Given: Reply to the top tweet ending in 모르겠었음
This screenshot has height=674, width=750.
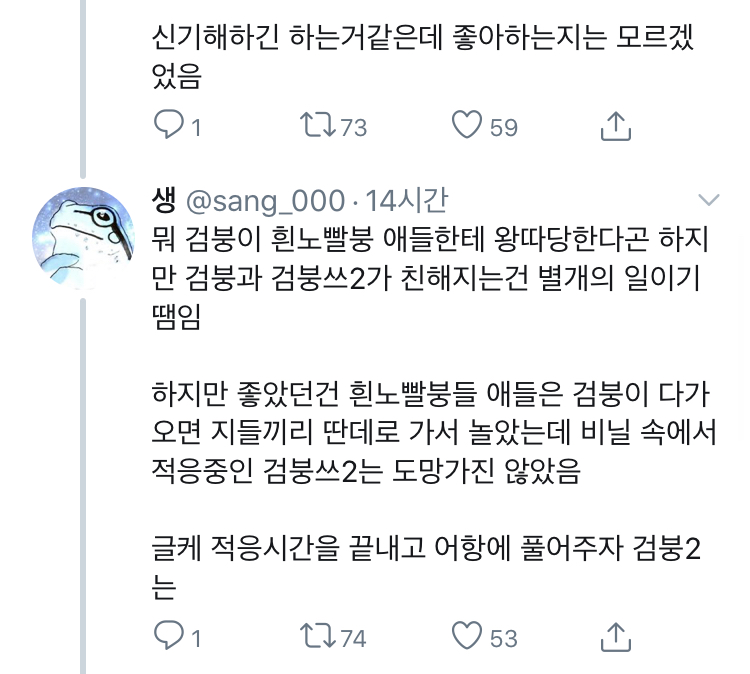Looking at the screenshot, I should click(x=168, y=125).
